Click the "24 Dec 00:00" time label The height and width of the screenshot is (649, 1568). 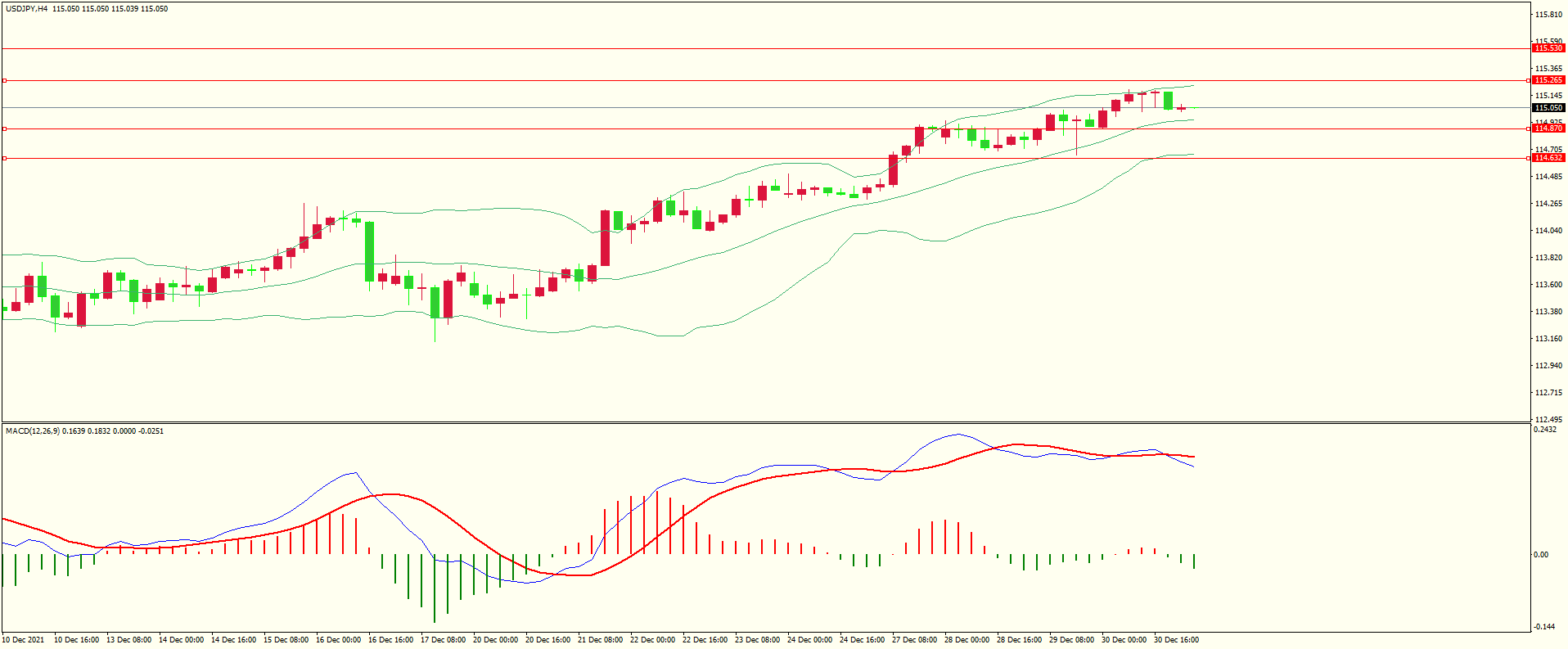pos(809,640)
